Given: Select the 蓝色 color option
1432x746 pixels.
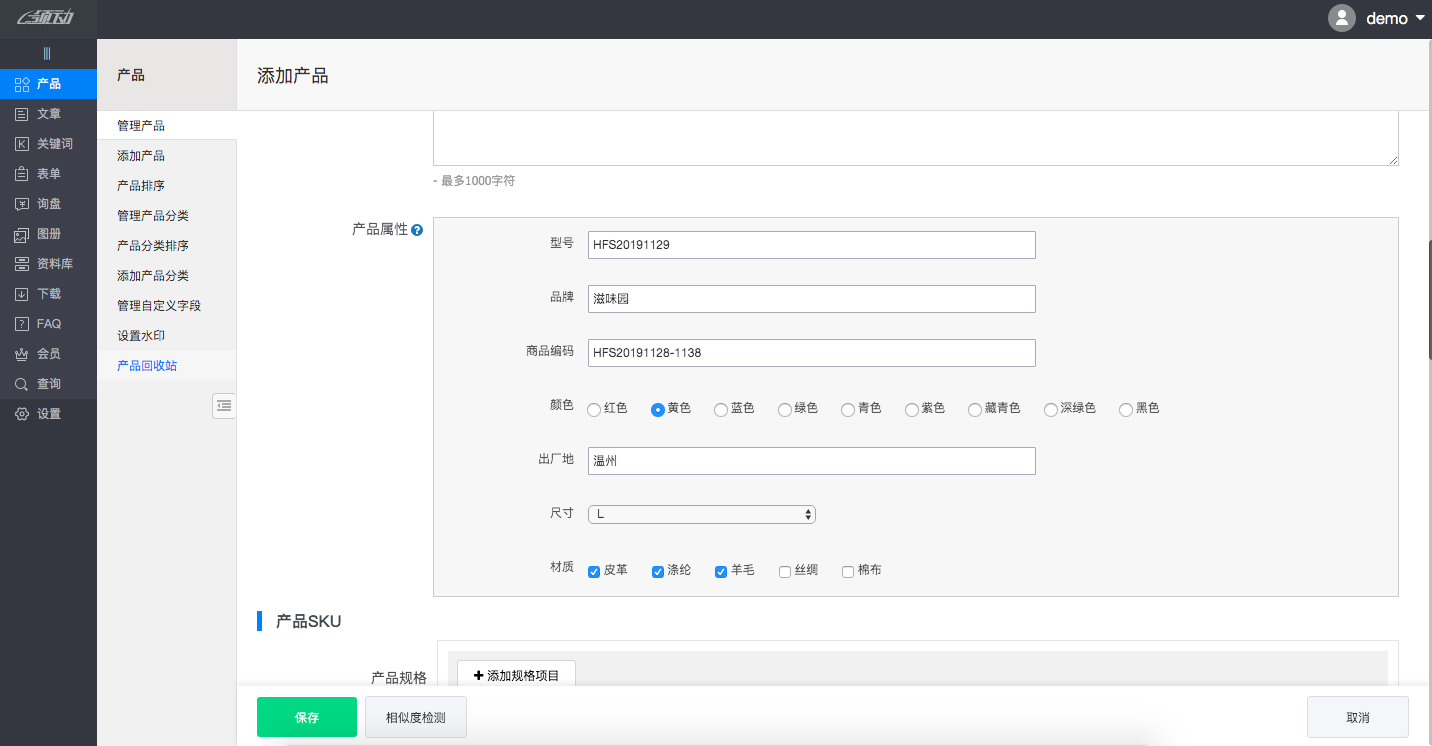Looking at the screenshot, I should [x=720, y=409].
